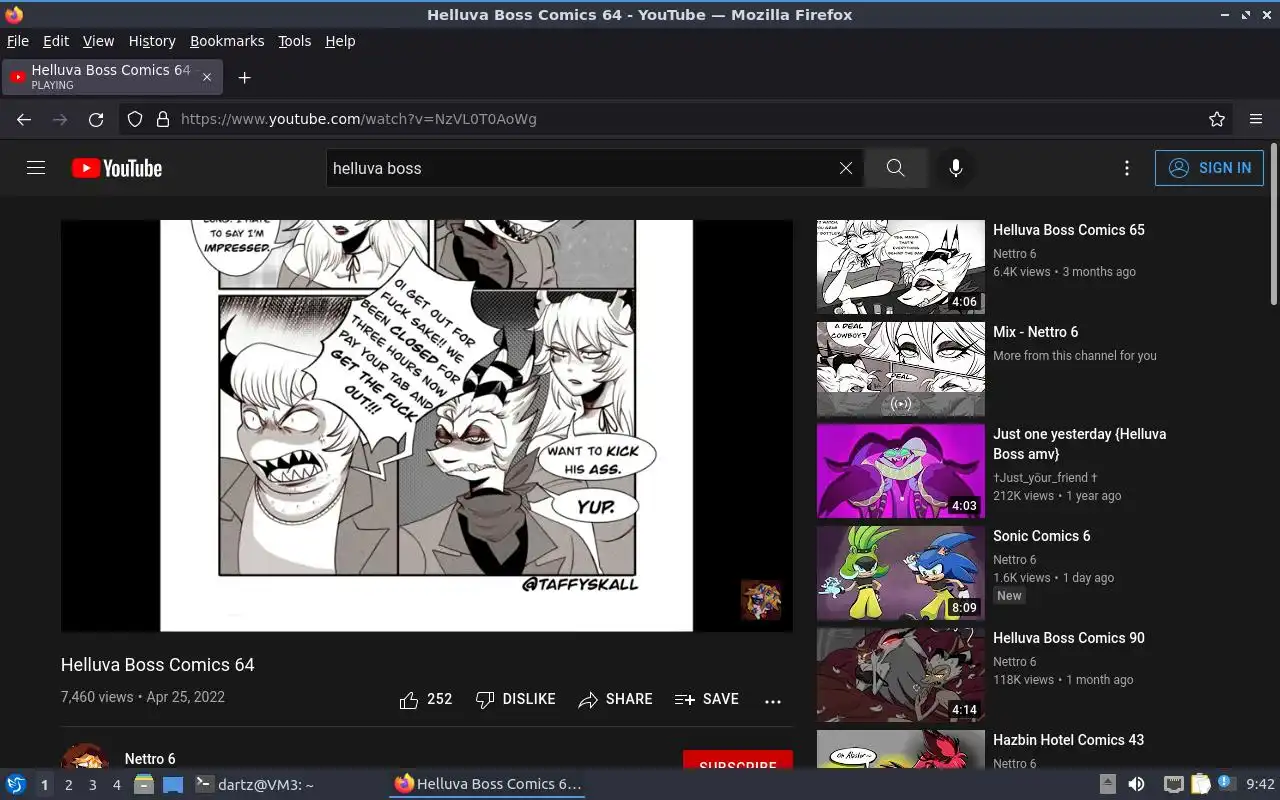Open the Edit menu
1280x800 pixels.
[x=56, y=41]
